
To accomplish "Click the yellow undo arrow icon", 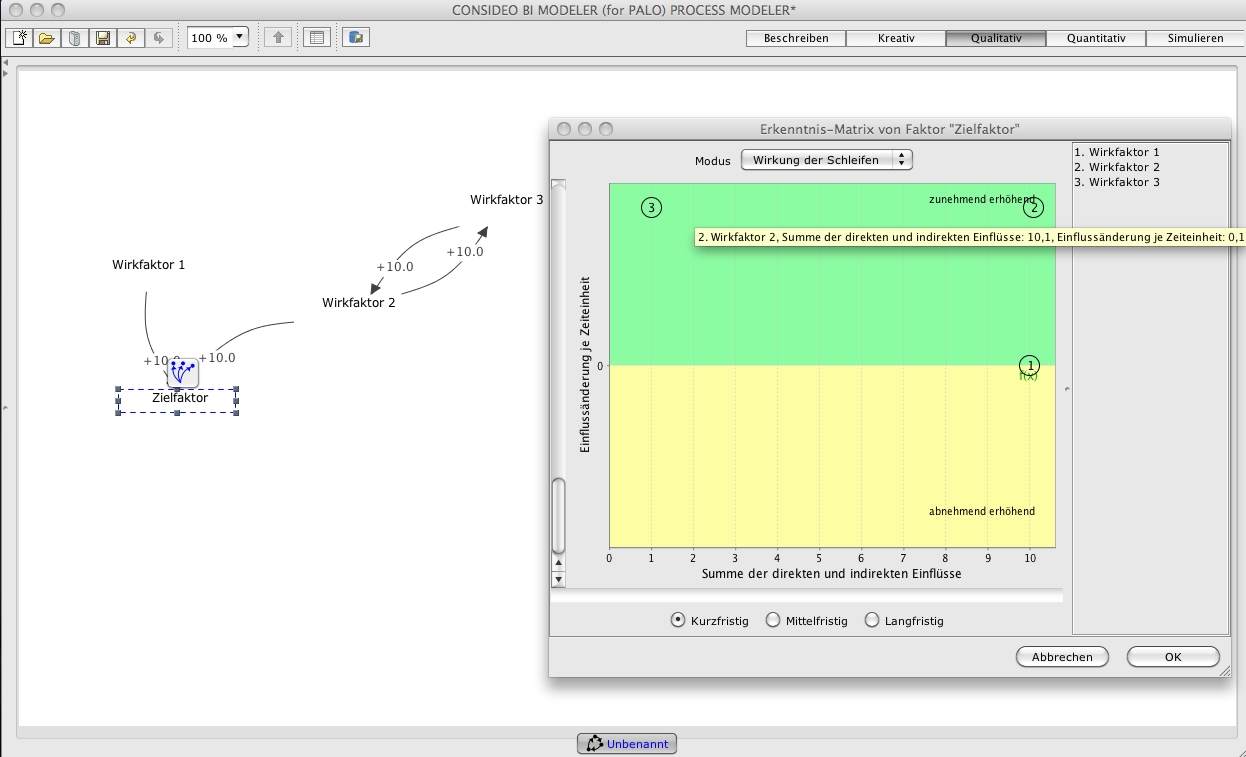I will click(130, 38).
